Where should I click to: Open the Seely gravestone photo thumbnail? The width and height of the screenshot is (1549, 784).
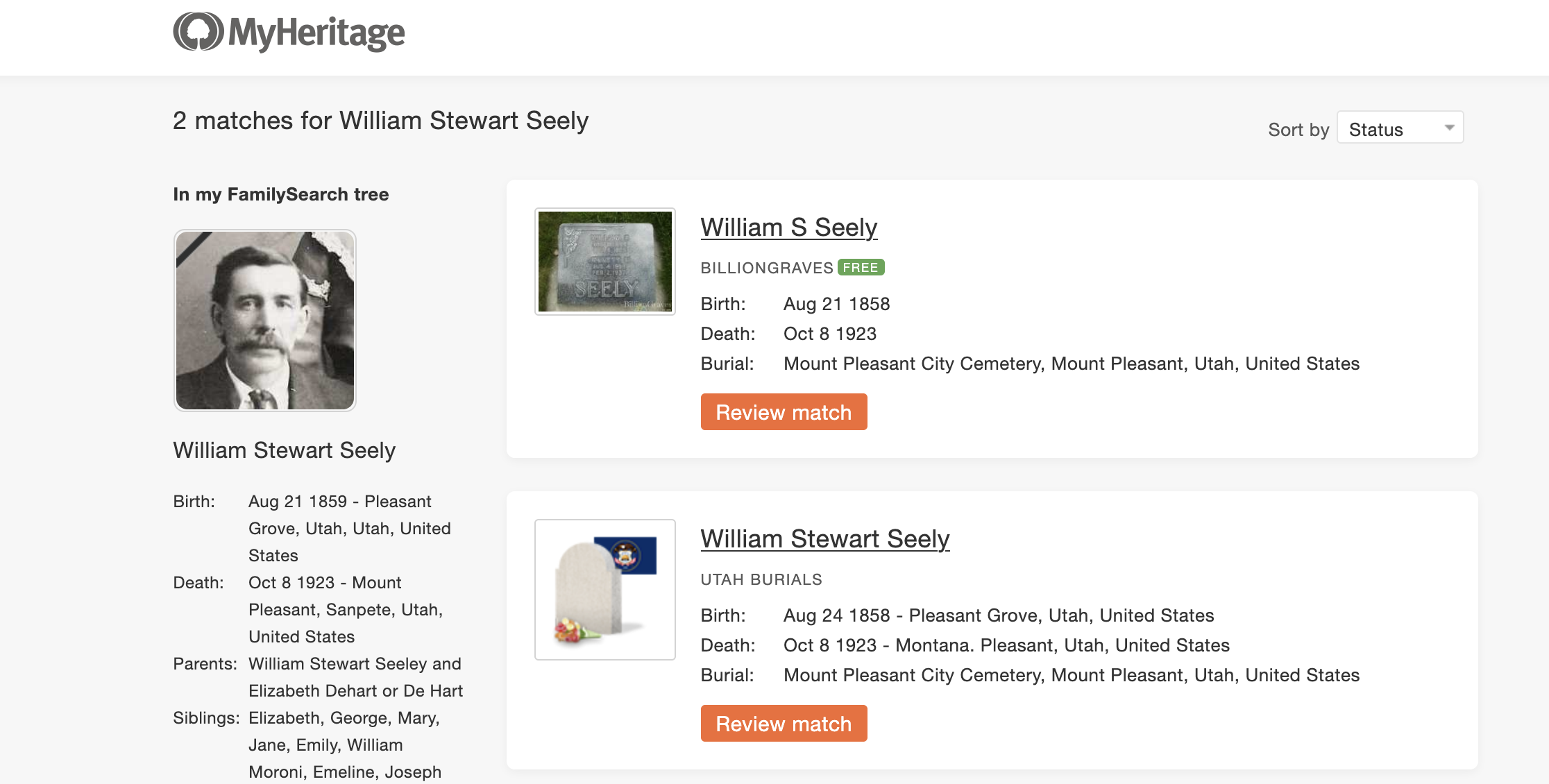point(605,262)
